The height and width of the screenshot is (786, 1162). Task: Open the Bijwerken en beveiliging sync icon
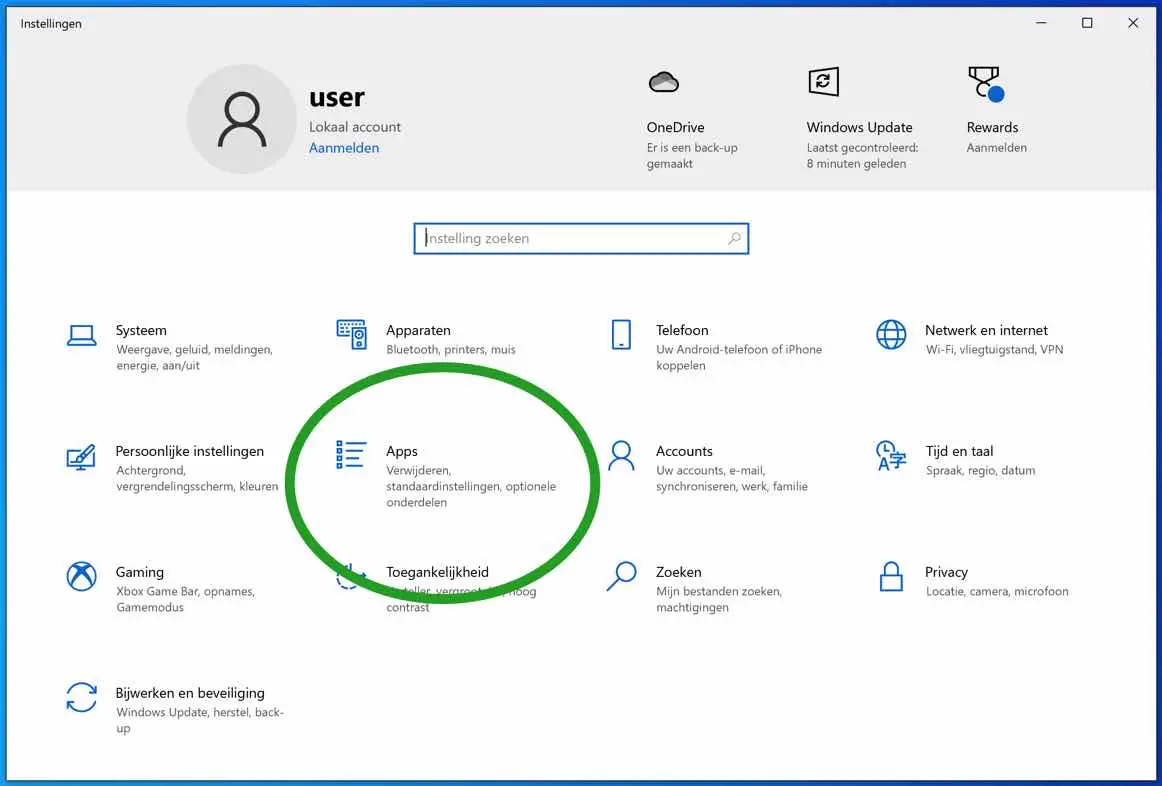coord(82,697)
